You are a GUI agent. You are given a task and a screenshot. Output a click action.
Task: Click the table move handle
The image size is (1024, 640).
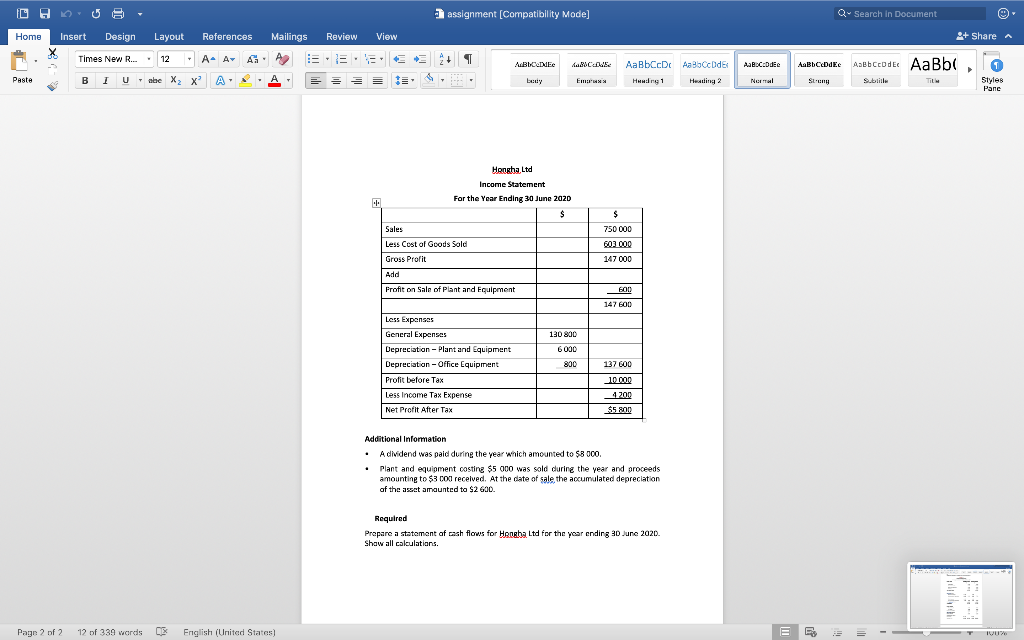point(376,203)
